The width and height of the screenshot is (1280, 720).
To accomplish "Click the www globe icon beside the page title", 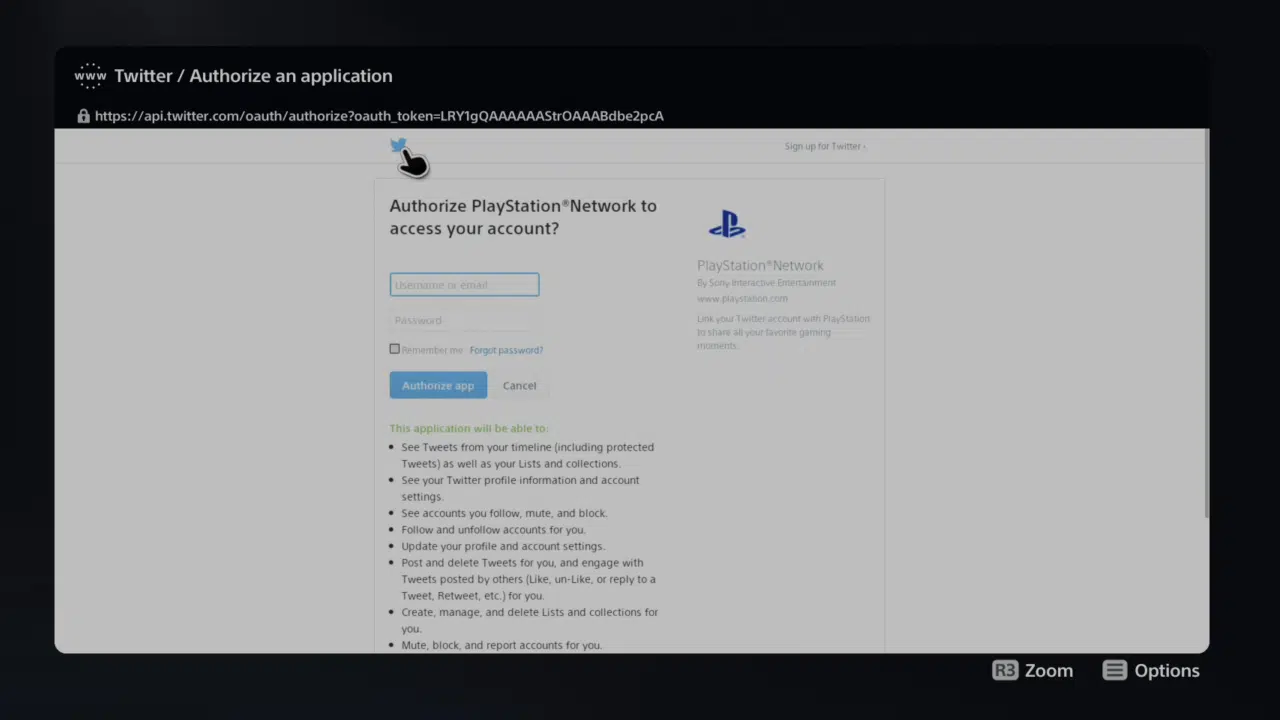I will (90, 75).
